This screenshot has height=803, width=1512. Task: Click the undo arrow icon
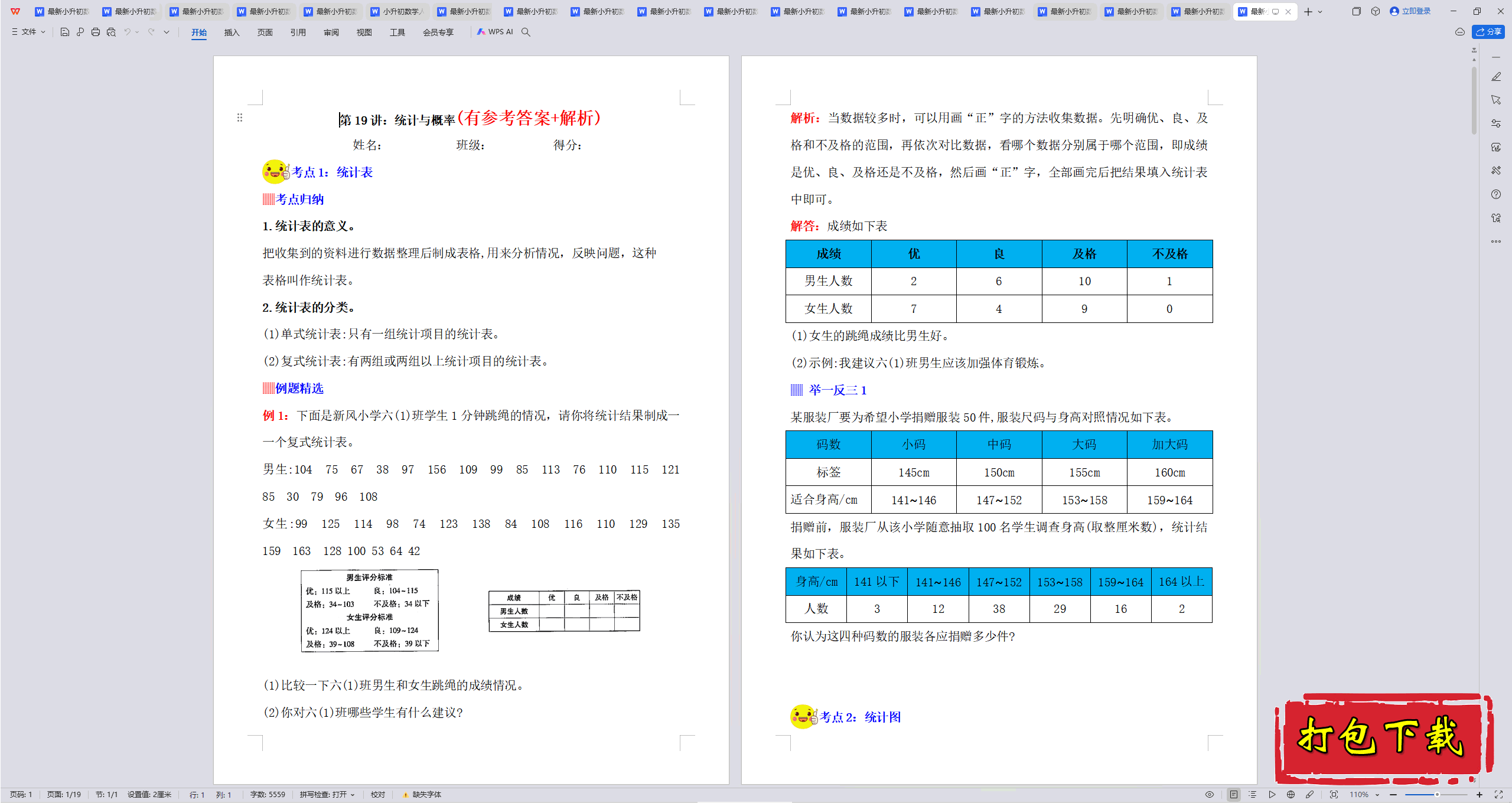[127, 32]
